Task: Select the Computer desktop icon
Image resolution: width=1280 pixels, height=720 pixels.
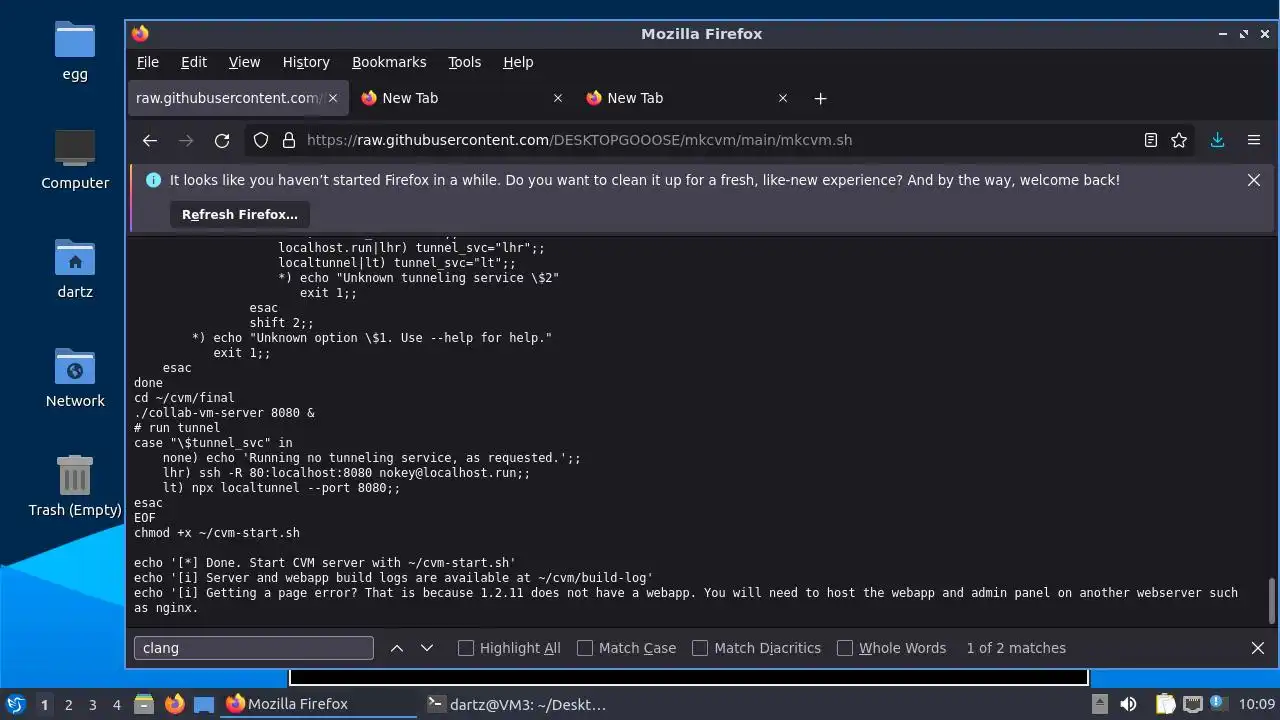Action: 75,160
